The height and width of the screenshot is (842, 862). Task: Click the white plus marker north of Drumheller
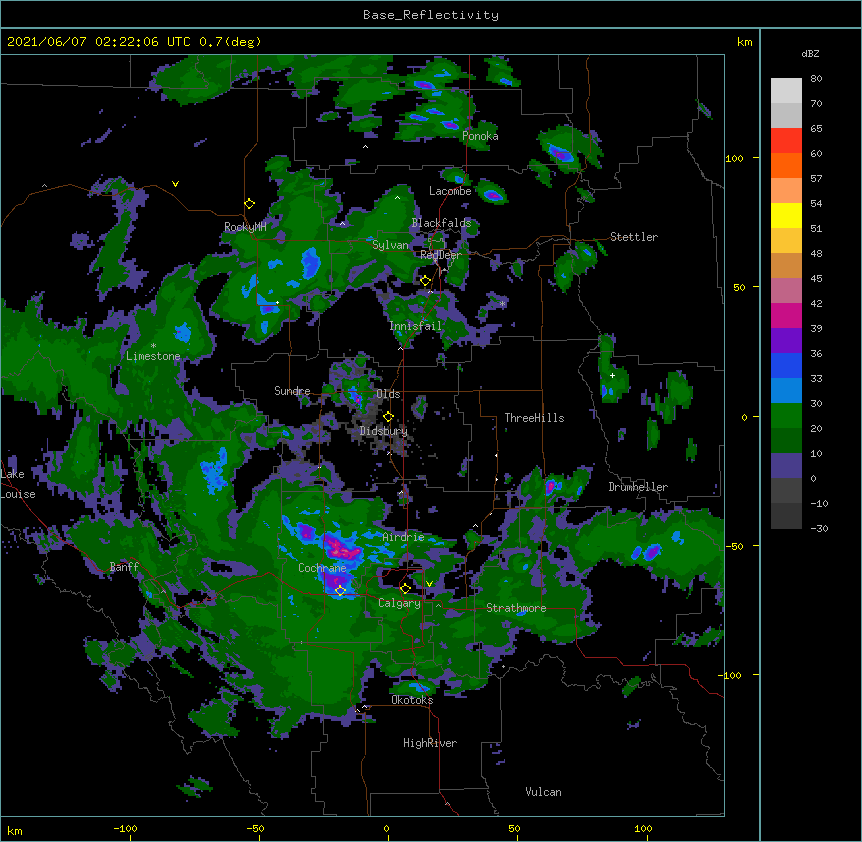coord(612,375)
